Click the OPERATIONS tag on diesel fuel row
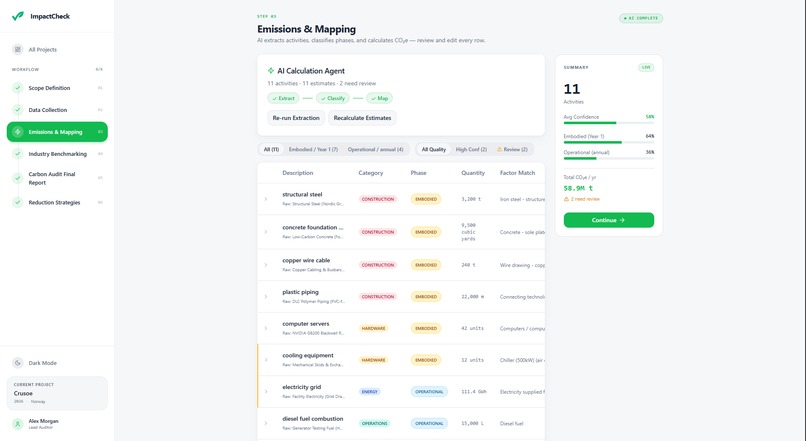The image size is (806, 441). (374, 424)
